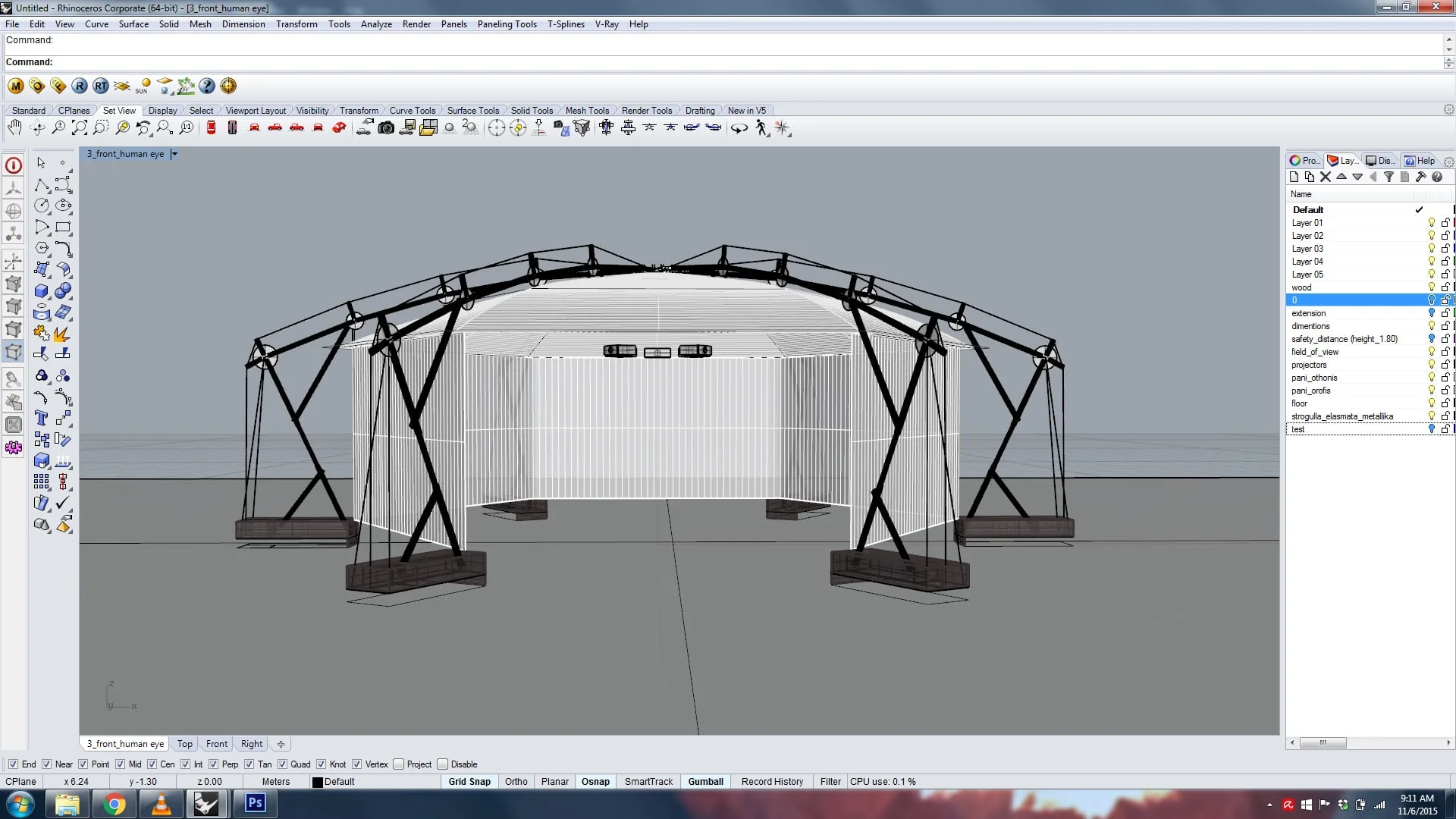The width and height of the screenshot is (1456, 819).
Task: Select the Pan view hand tool
Action: pyautogui.click(x=14, y=128)
